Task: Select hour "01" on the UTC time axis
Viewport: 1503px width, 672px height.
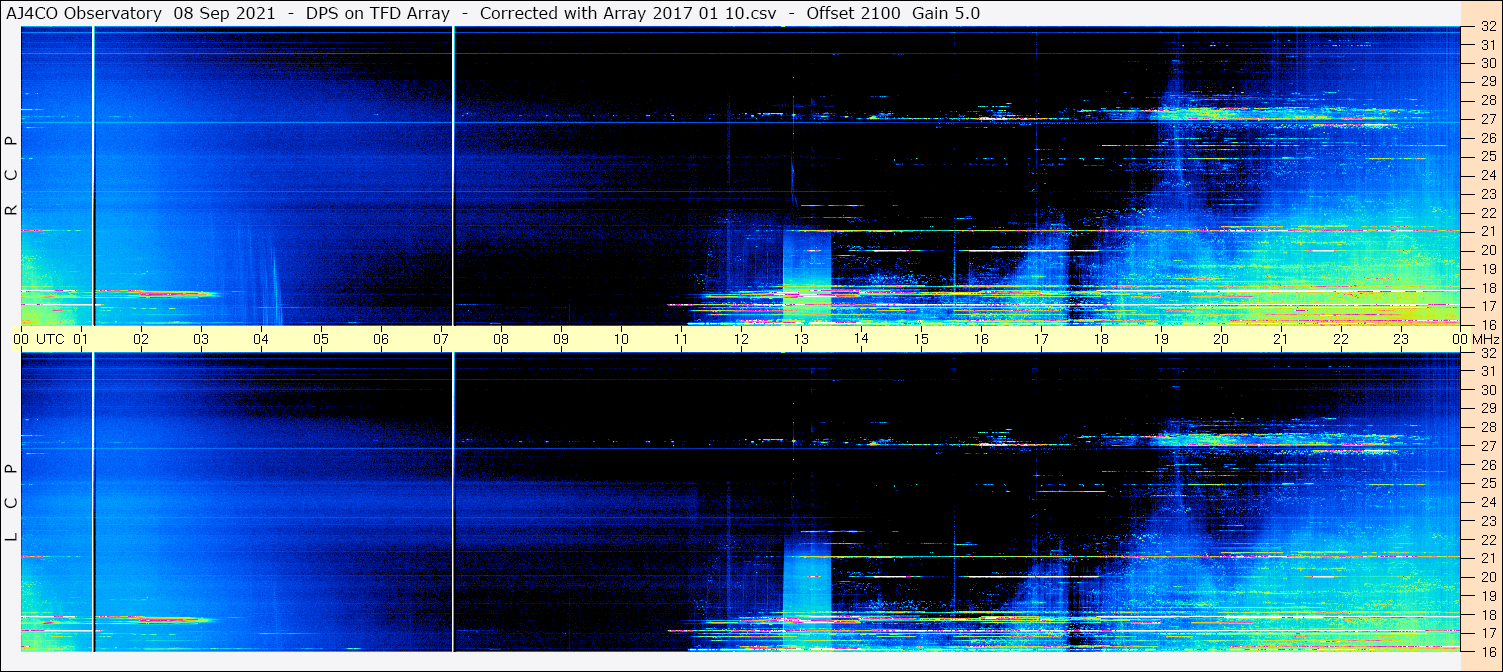Action: click(81, 339)
